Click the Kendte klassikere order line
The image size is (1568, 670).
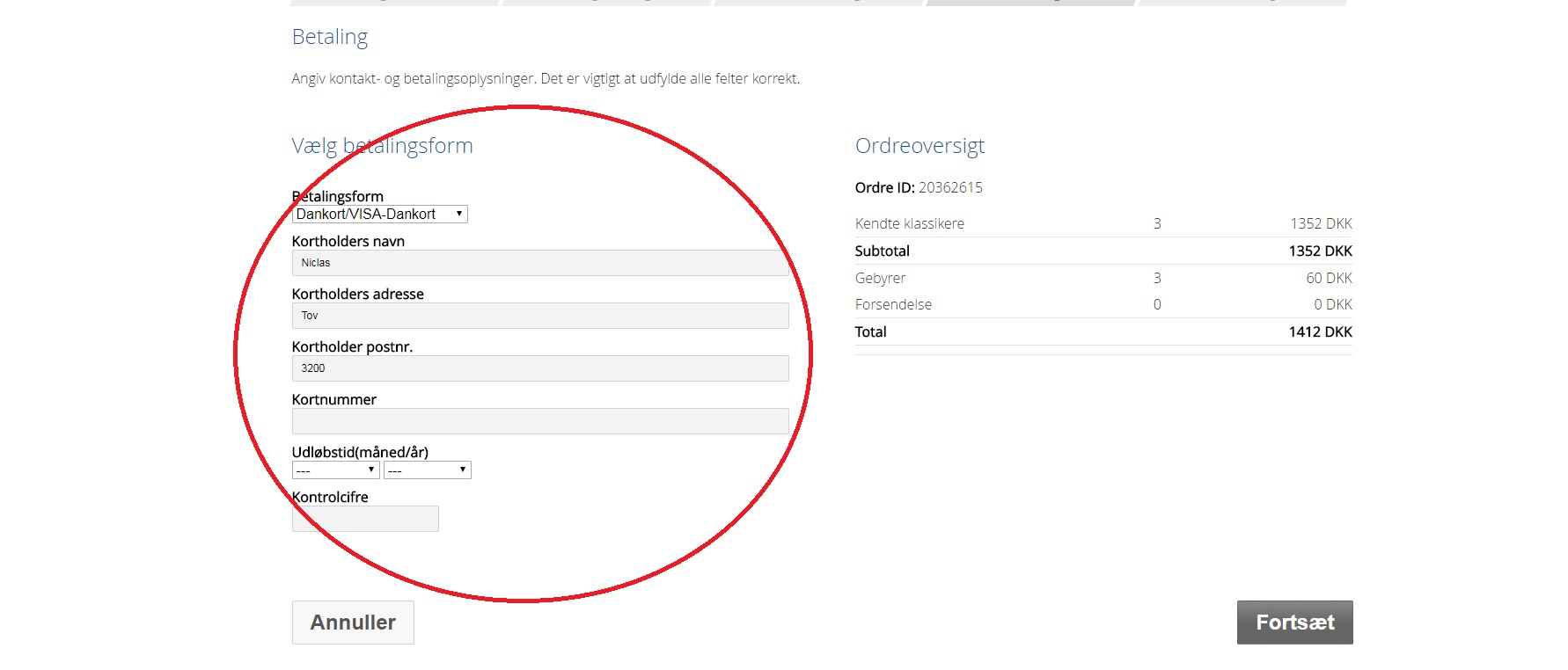909,223
